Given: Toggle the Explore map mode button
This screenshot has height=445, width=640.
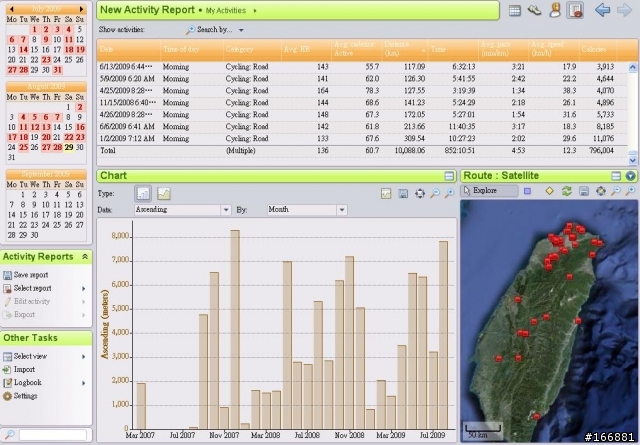Looking at the screenshot, I should tap(489, 191).
